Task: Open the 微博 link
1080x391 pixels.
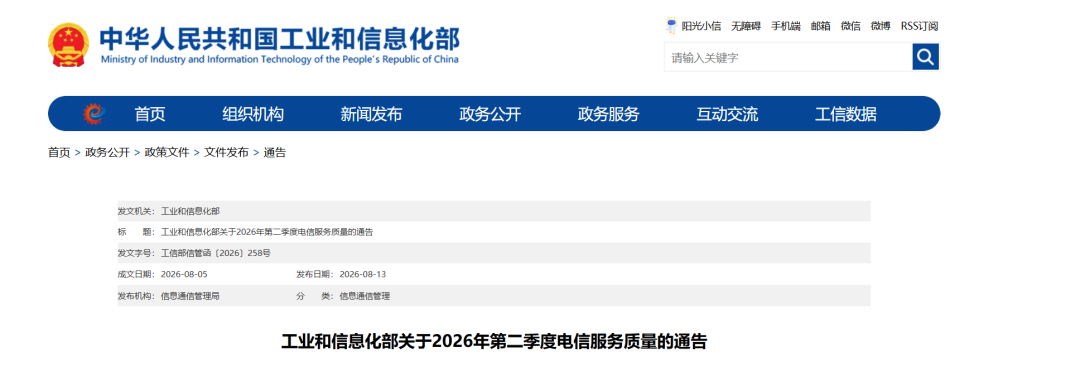Action: pos(880,26)
